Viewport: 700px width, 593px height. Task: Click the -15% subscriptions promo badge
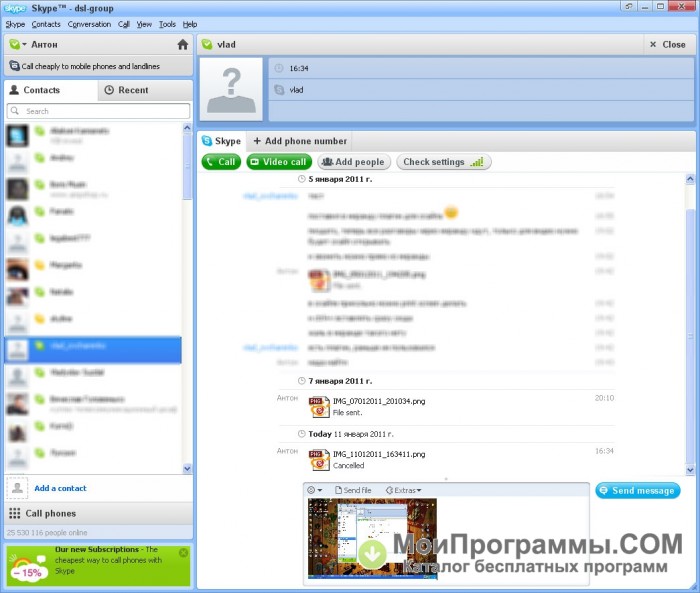click(29, 570)
